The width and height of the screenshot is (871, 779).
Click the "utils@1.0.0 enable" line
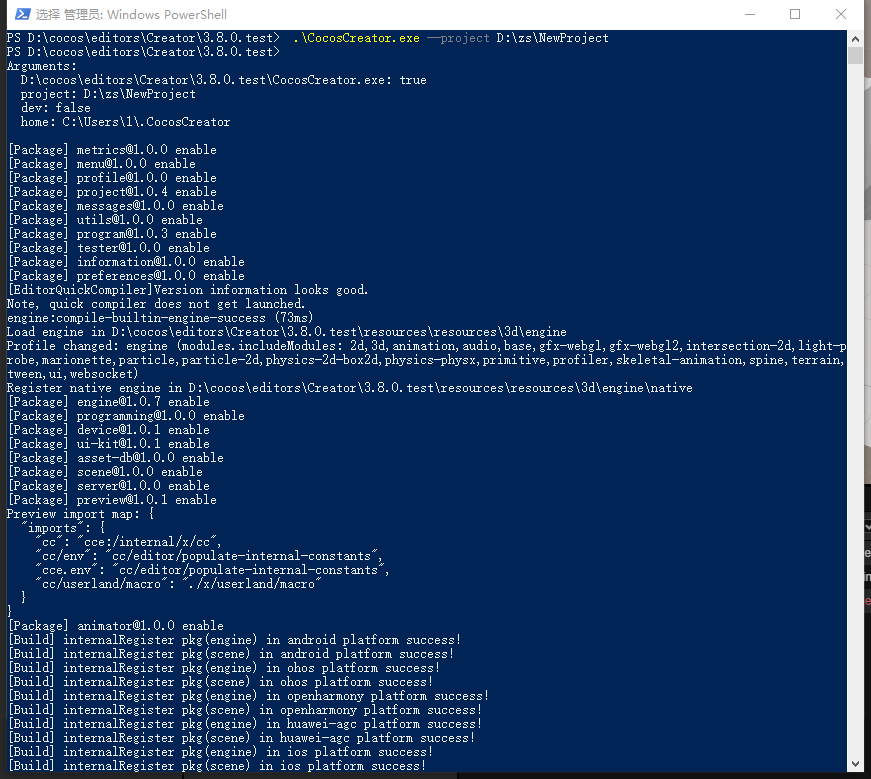point(106,220)
